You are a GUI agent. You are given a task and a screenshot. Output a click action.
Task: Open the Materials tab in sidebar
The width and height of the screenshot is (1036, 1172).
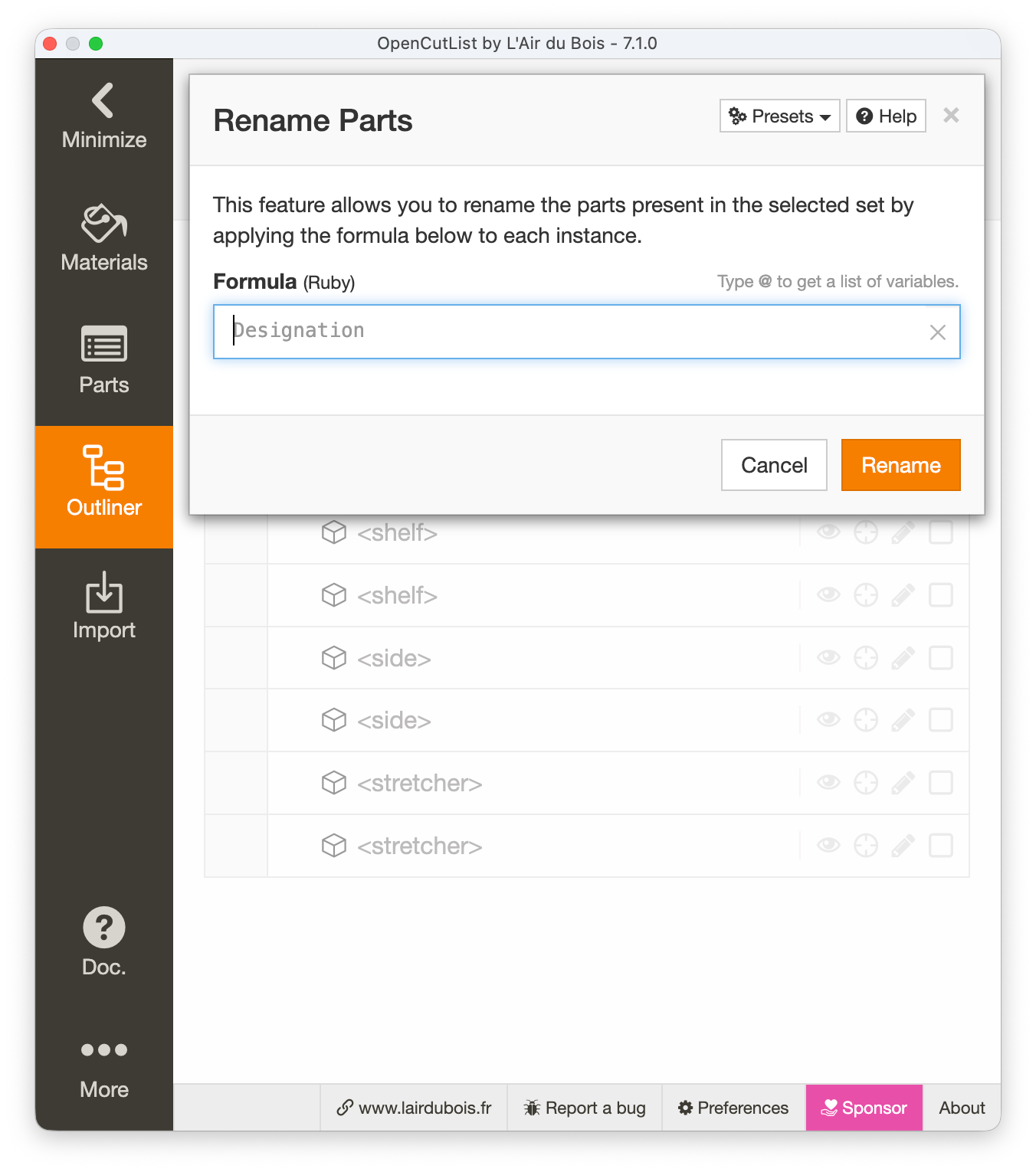click(x=104, y=239)
